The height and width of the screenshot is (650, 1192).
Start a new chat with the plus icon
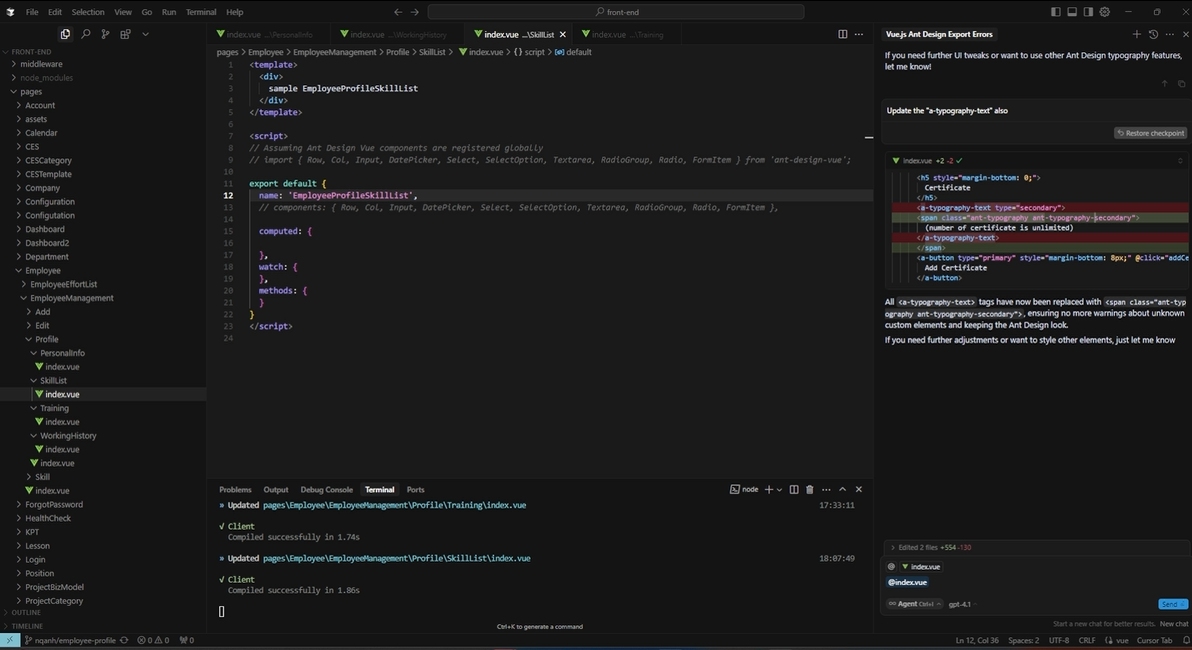click(1136, 34)
